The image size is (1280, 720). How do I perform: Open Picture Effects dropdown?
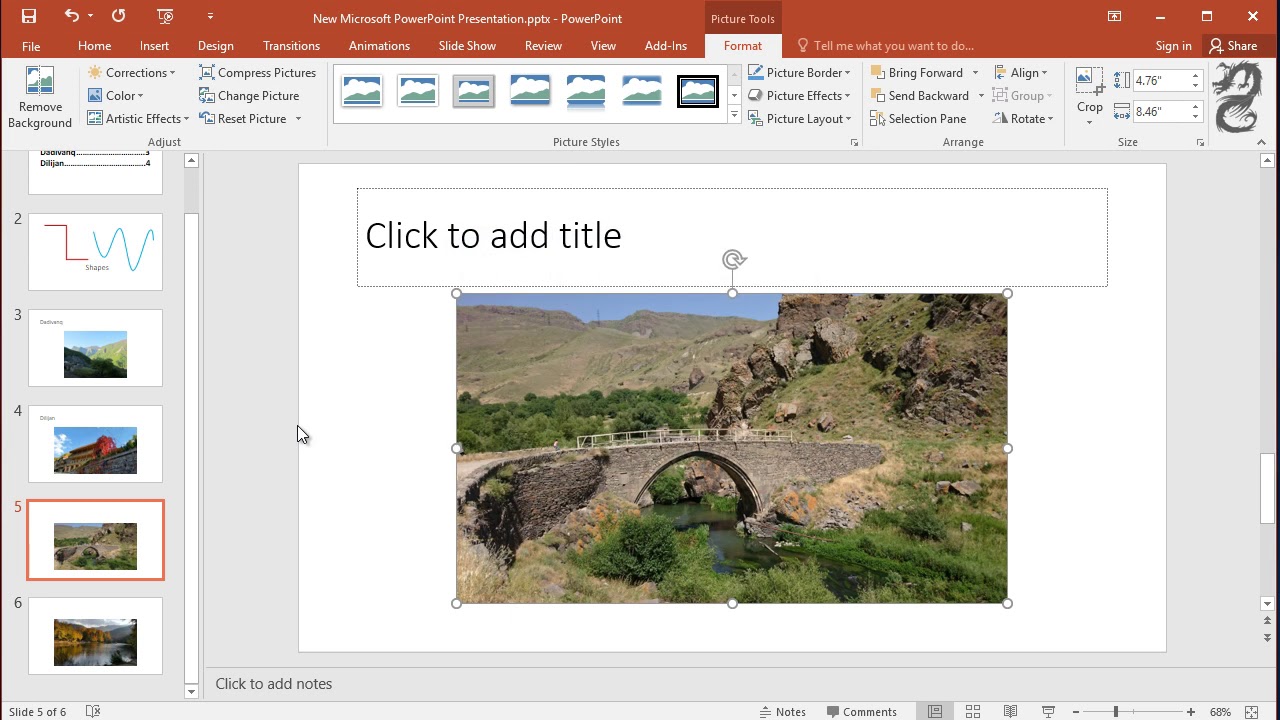pyautogui.click(x=799, y=96)
